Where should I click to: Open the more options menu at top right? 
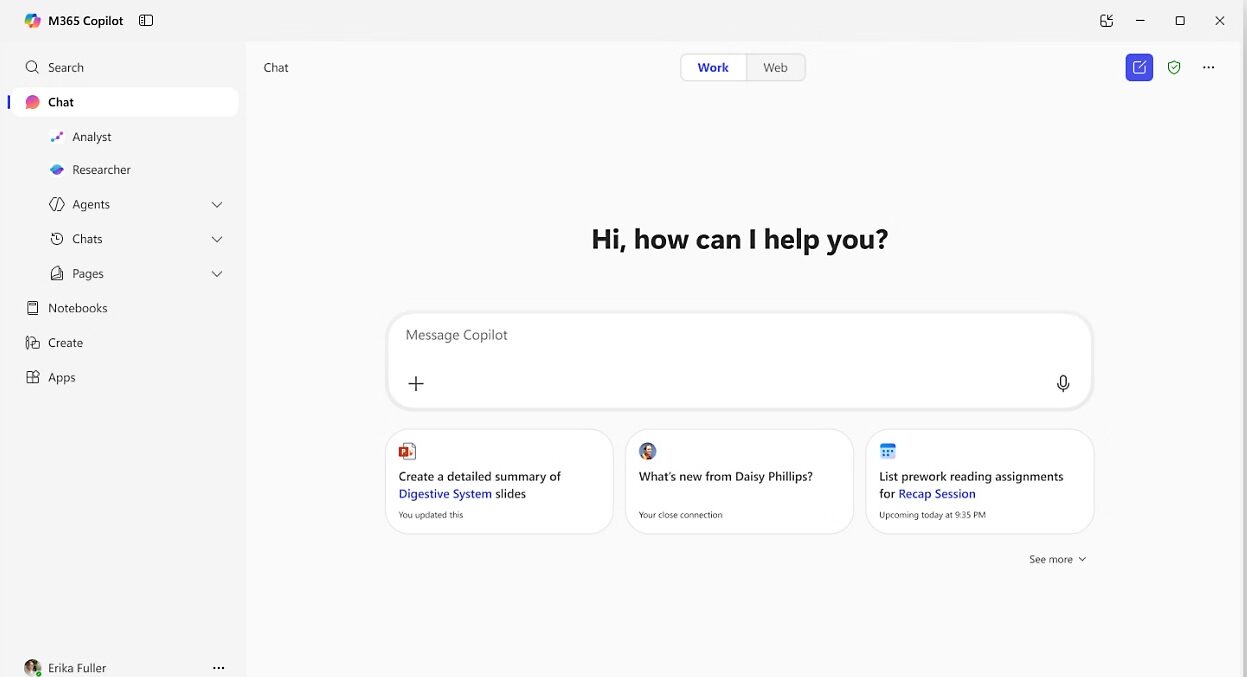1209,67
